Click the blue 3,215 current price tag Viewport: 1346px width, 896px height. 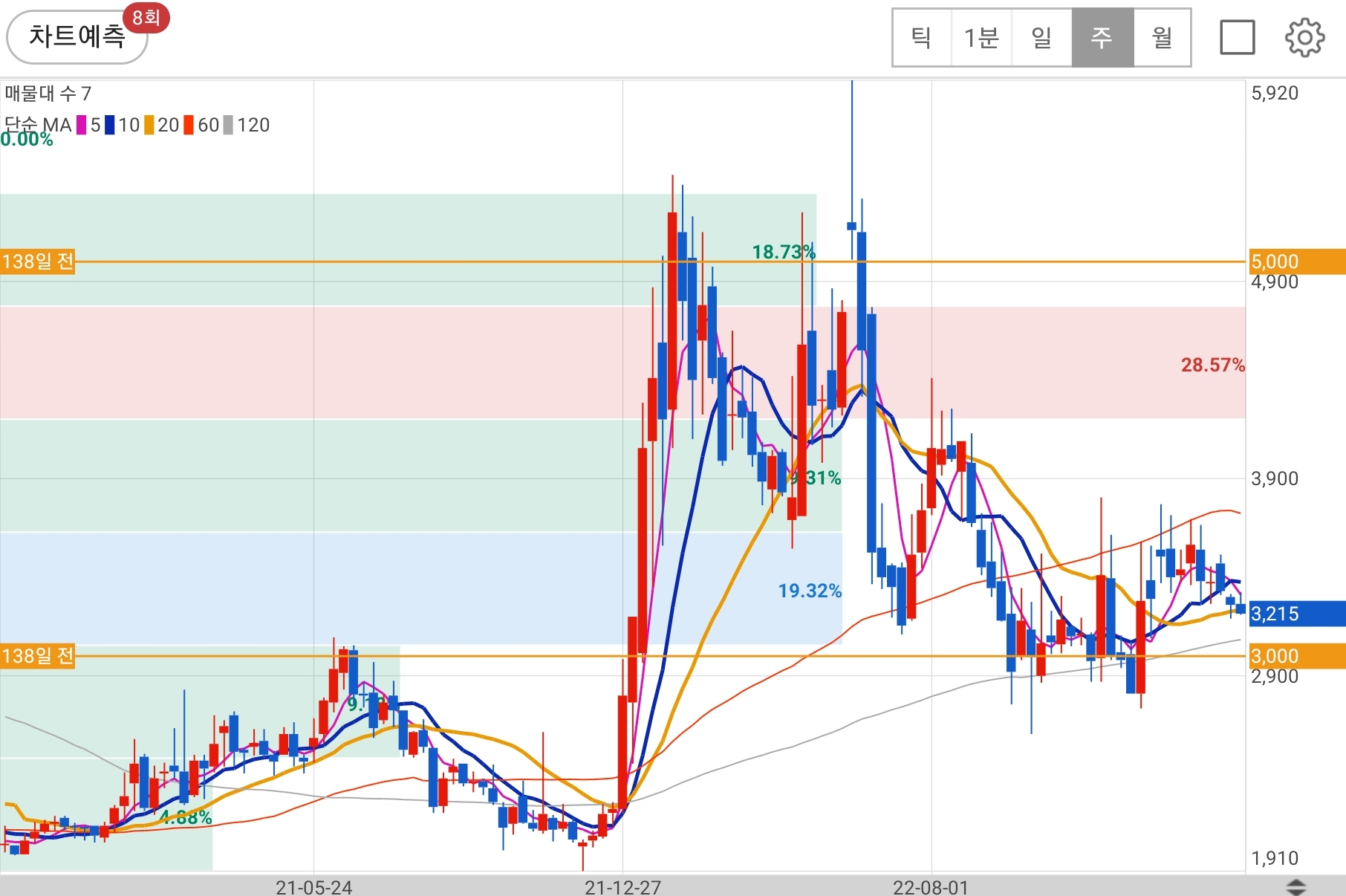(x=1297, y=614)
